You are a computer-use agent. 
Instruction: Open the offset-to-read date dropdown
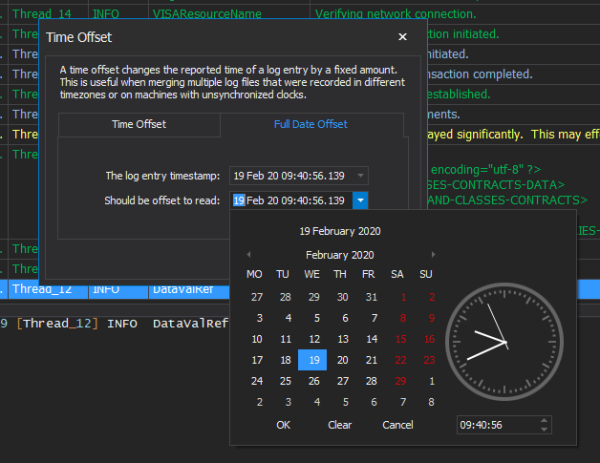tap(360, 200)
